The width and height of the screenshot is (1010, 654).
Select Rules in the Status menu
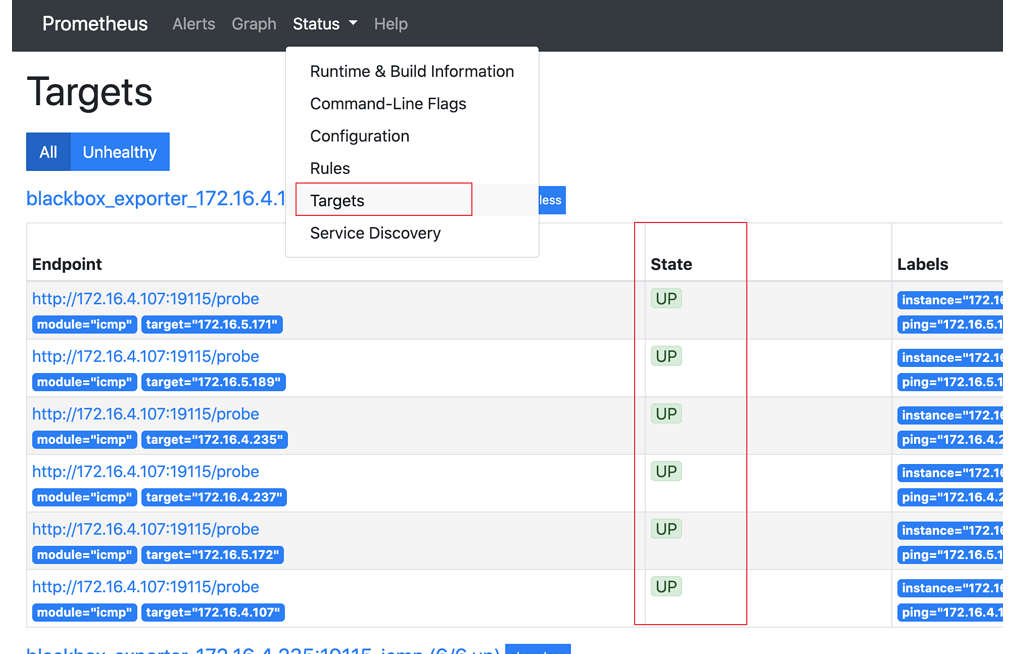tap(330, 168)
